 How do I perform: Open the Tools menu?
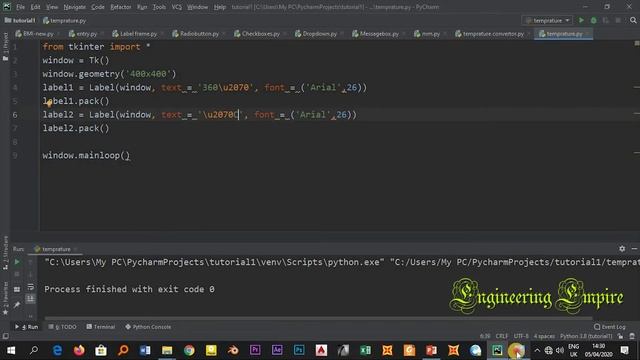[x=159, y=7]
